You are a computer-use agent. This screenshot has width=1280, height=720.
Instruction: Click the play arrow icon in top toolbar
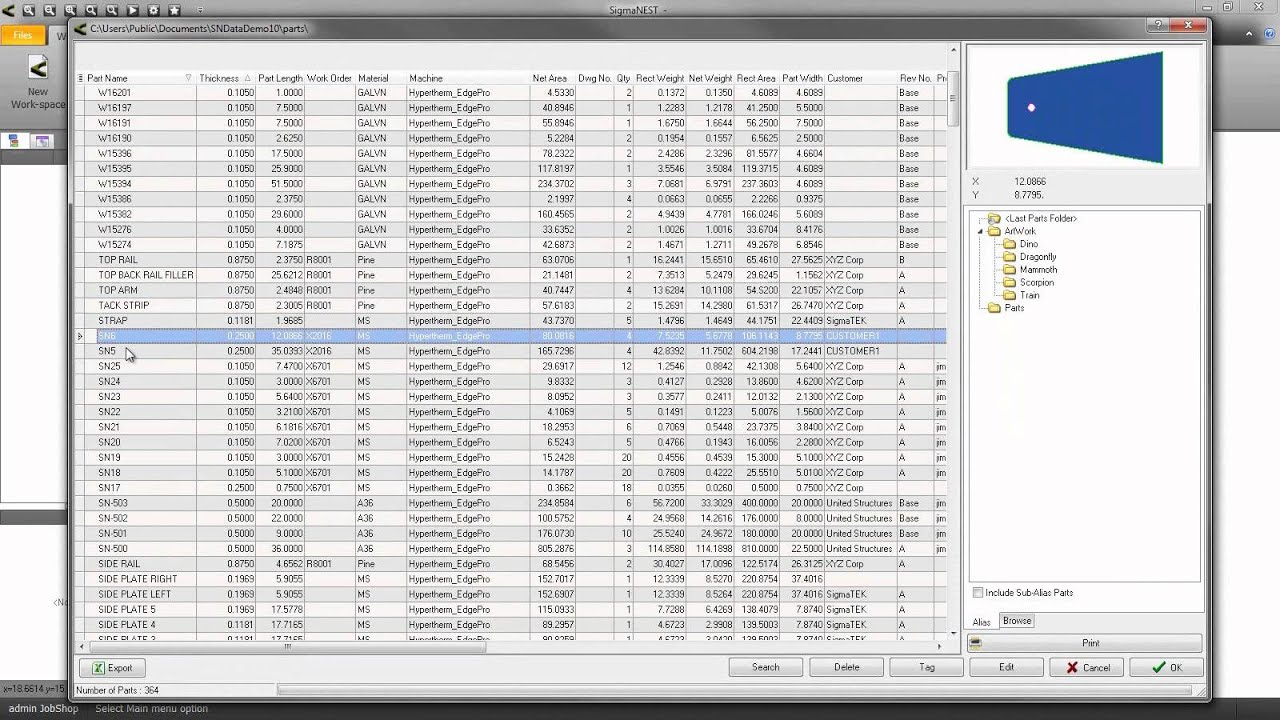[x=132, y=10]
